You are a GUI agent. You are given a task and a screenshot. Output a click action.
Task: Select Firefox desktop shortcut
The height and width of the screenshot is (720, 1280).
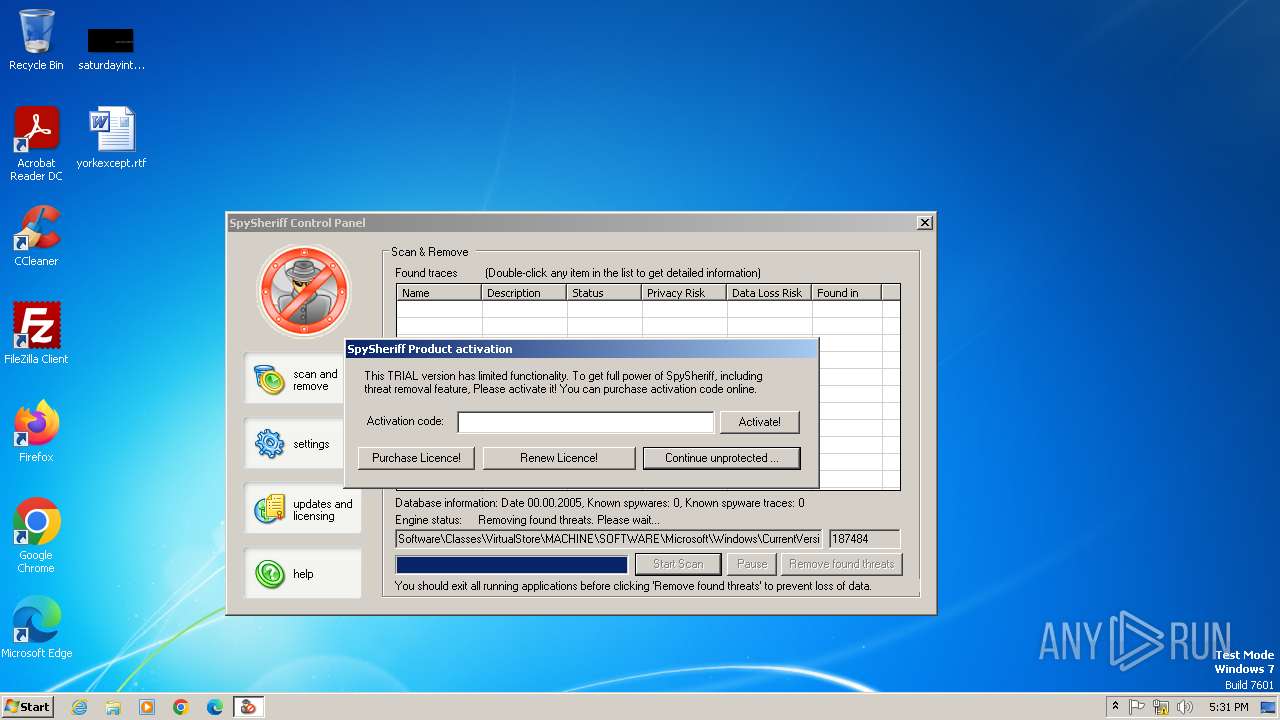pos(36,432)
